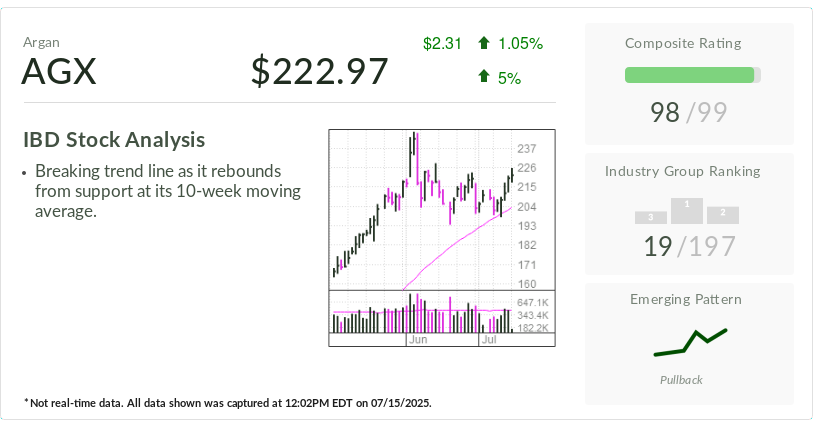This screenshot has height=430, width=816.
Task: Click the Composite Rating label
Action: (689, 43)
